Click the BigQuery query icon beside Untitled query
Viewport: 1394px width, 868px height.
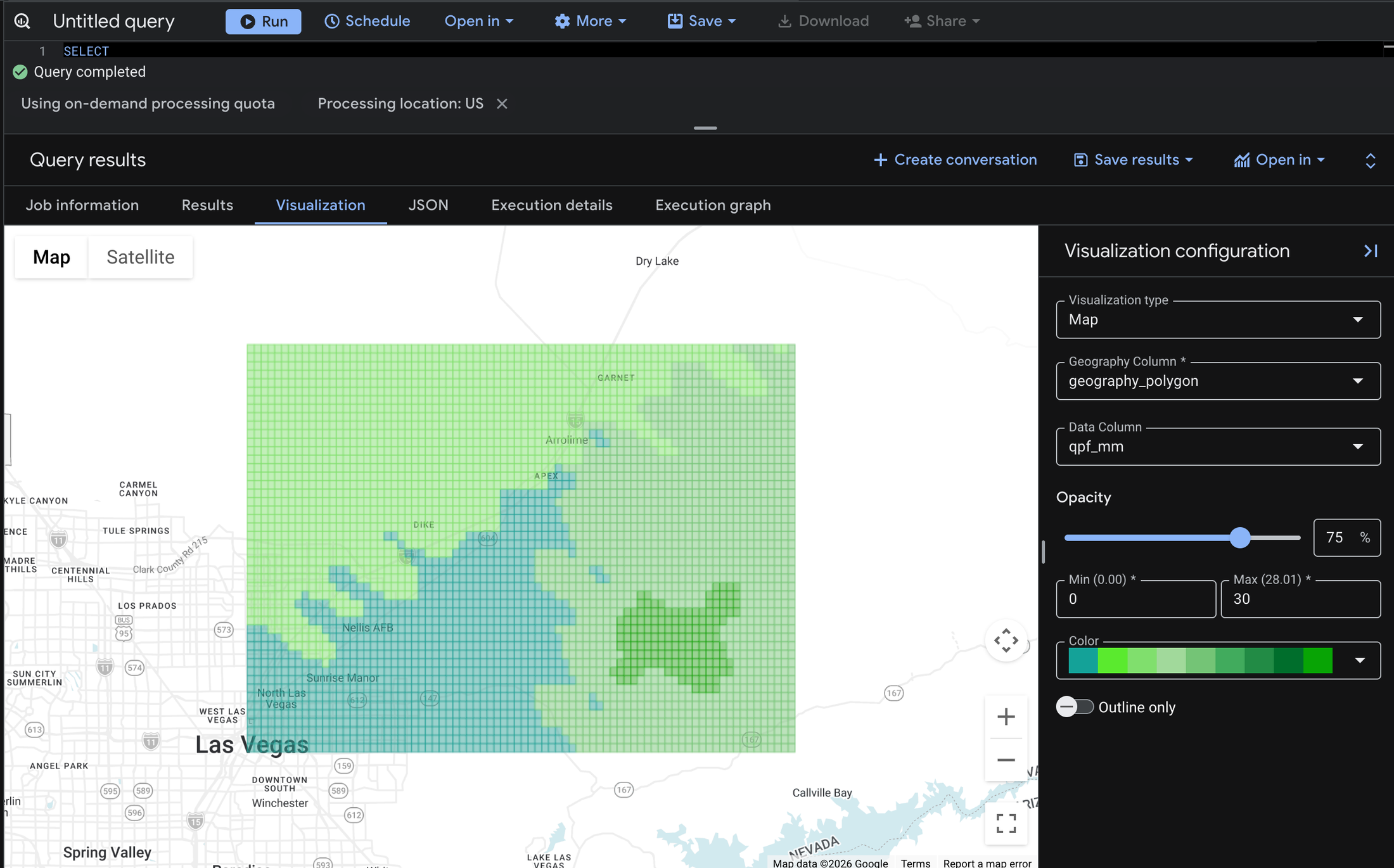coord(22,21)
